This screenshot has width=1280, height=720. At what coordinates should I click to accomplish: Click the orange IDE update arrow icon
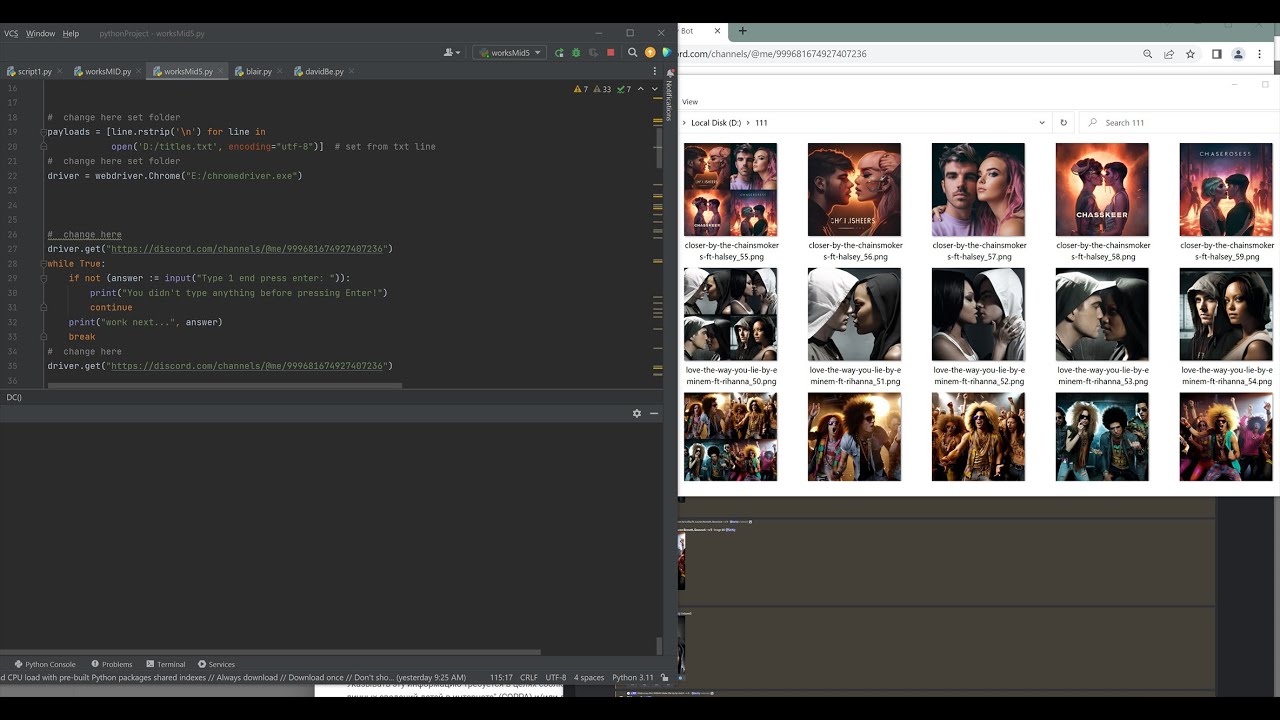[650, 53]
